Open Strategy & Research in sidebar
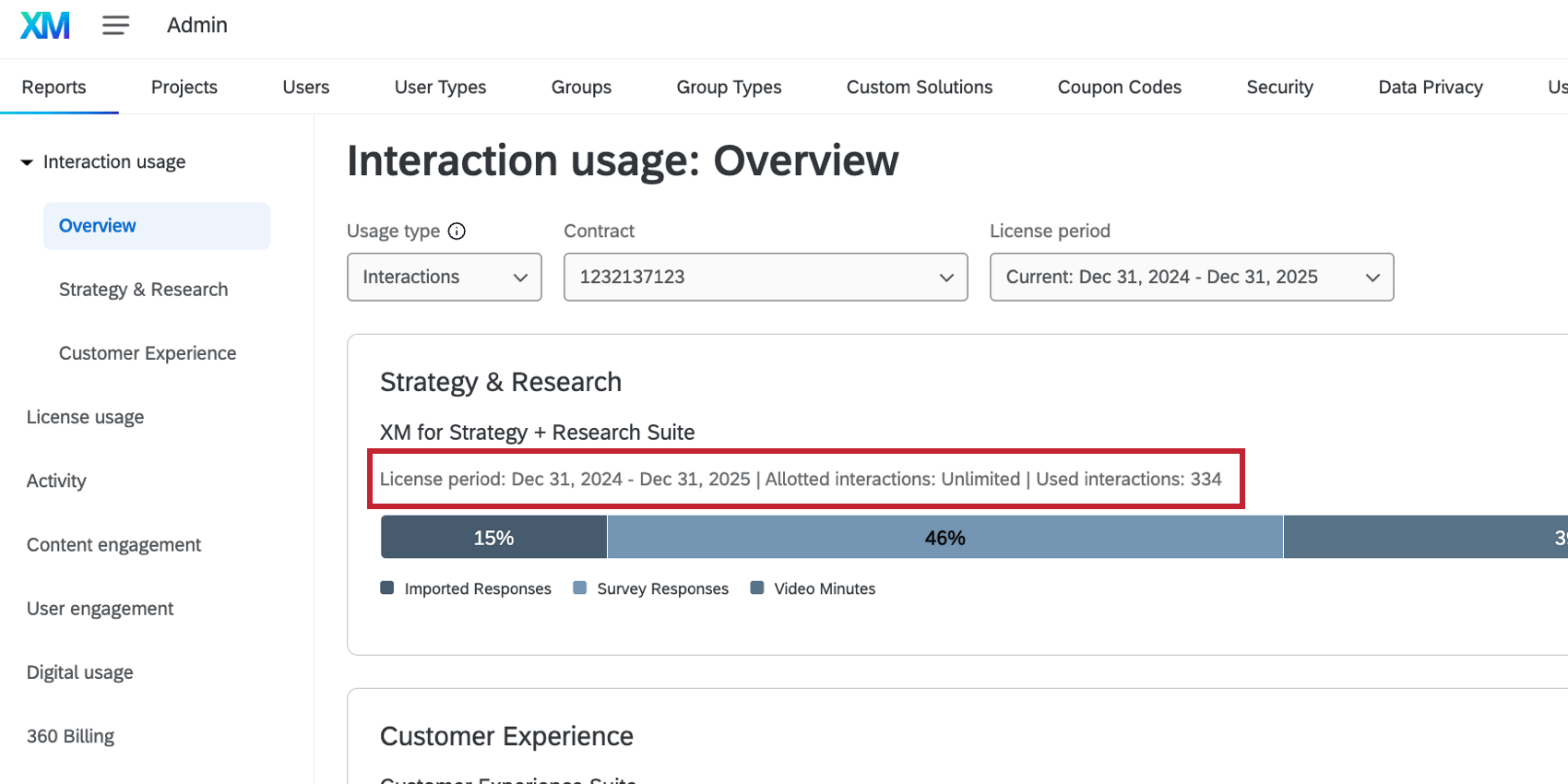Image resolution: width=1568 pixels, height=784 pixels. tap(143, 290)
